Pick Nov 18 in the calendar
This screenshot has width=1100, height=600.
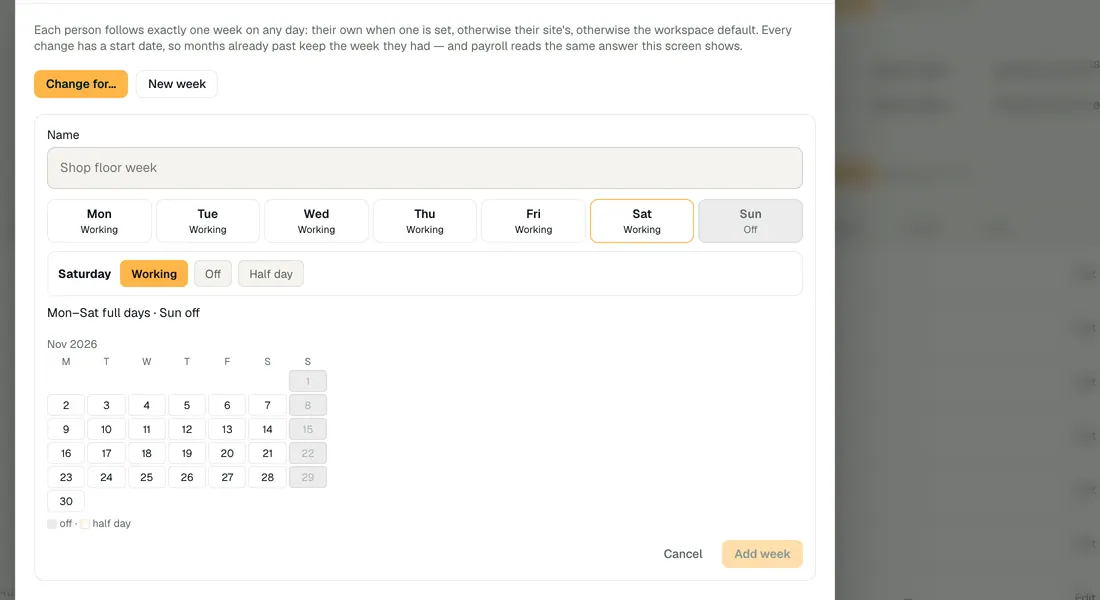pos(147,453)
